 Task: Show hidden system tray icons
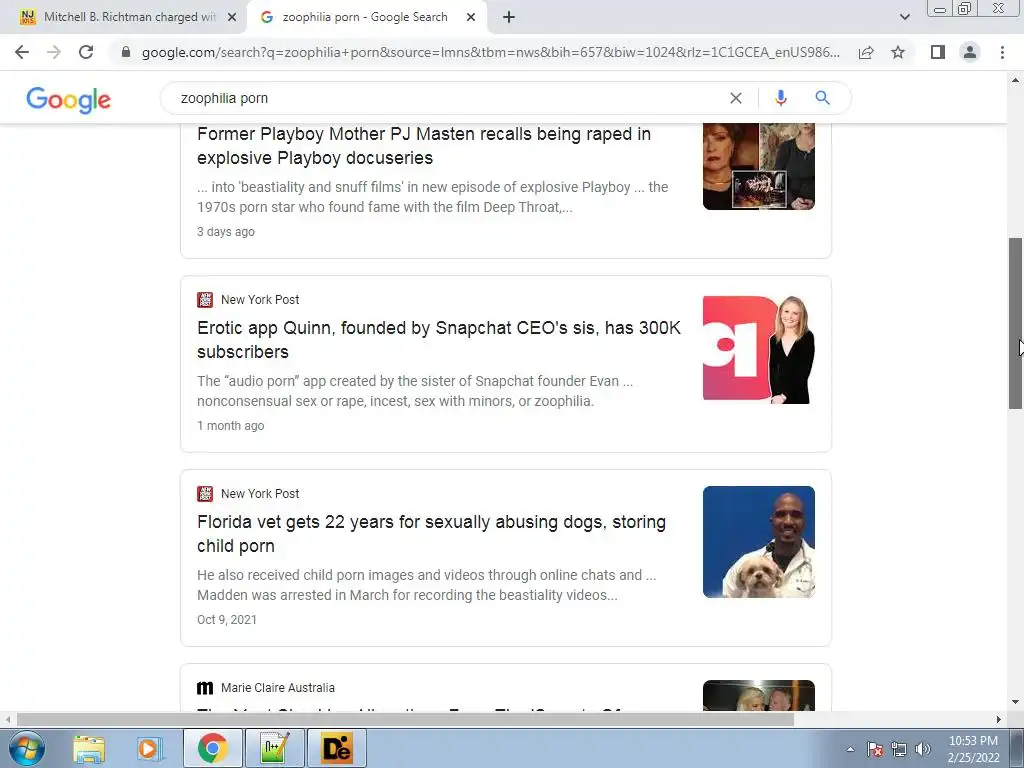click(850, 749)
